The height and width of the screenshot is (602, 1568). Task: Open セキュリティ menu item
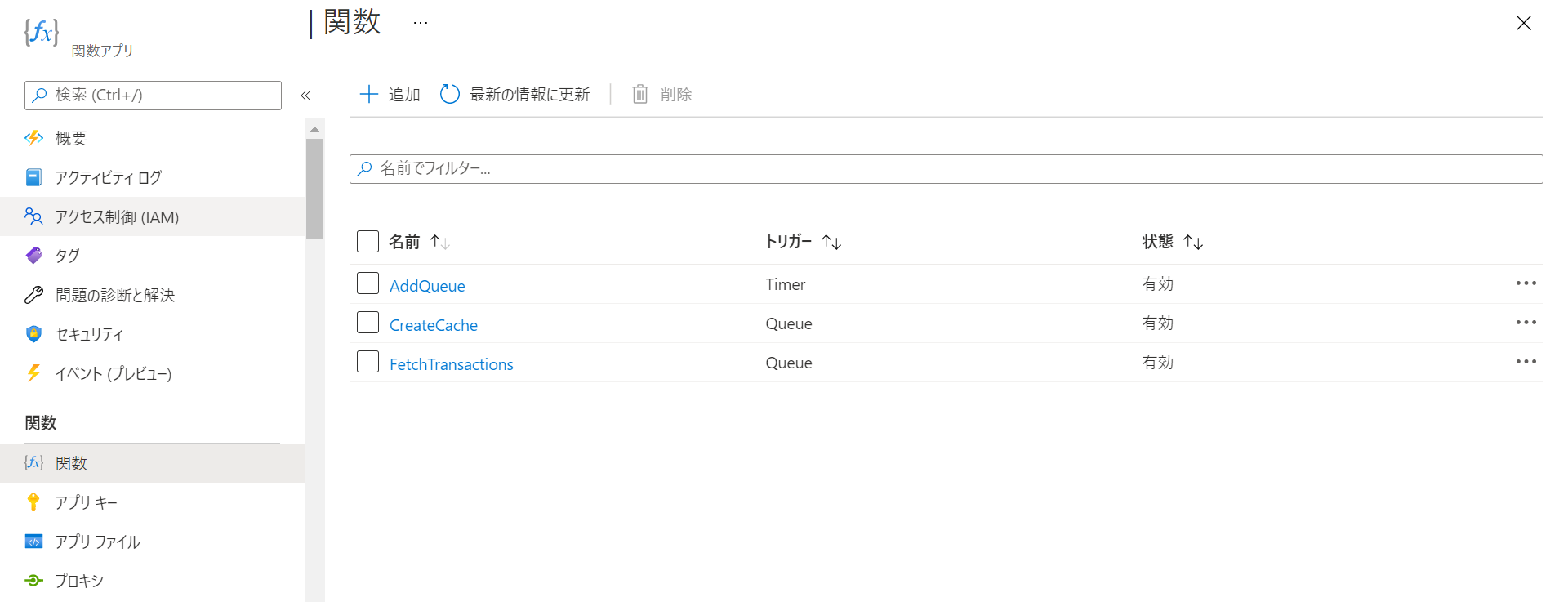click(x=152, y=334)
